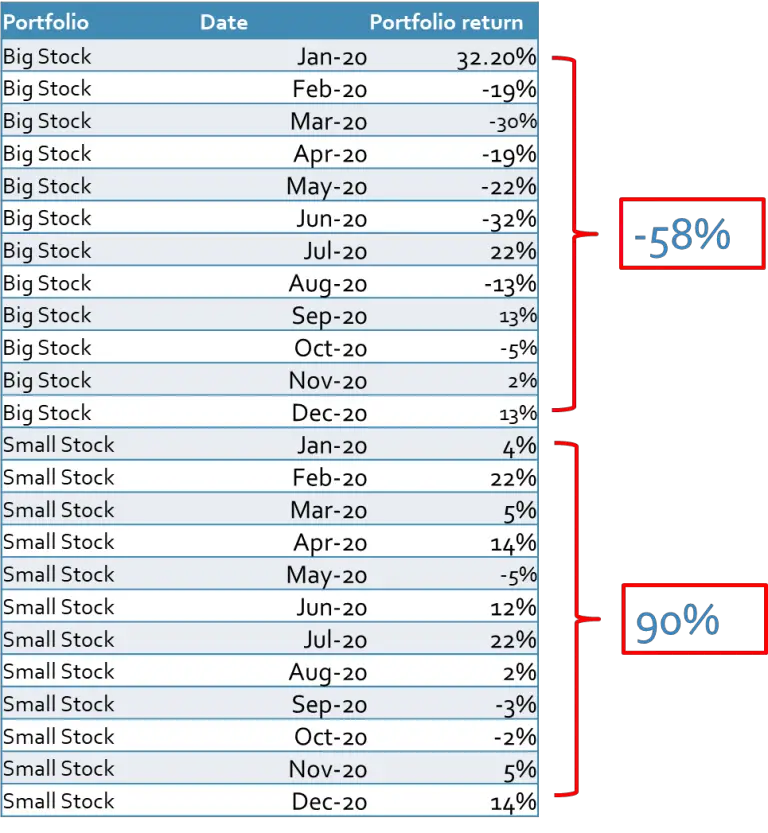Click Small Stock's Dec-20 return of 14%
Screen dimensions: 768x833
[514, 801]
